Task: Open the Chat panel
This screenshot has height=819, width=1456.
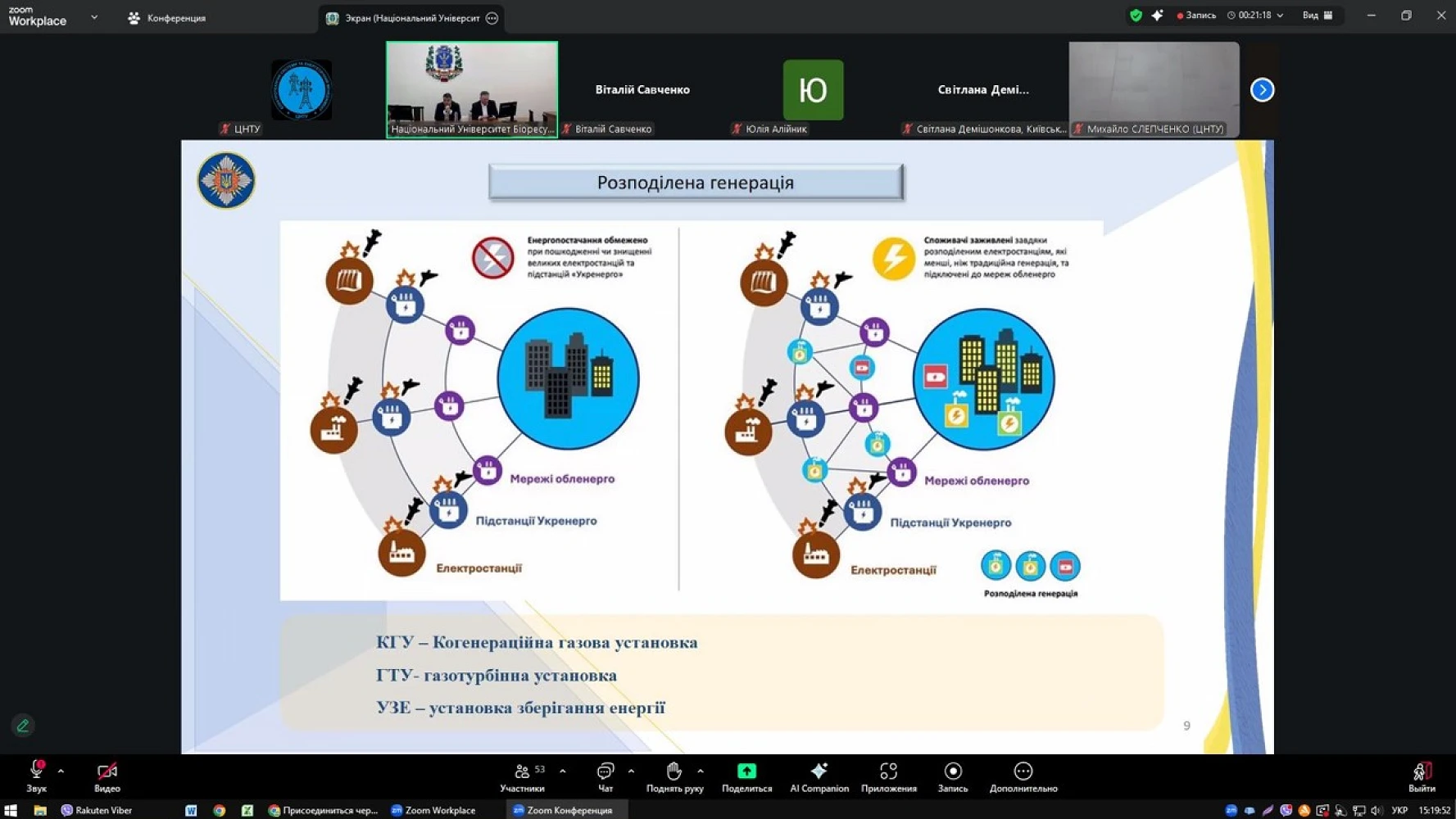Action: coord(606,776)
